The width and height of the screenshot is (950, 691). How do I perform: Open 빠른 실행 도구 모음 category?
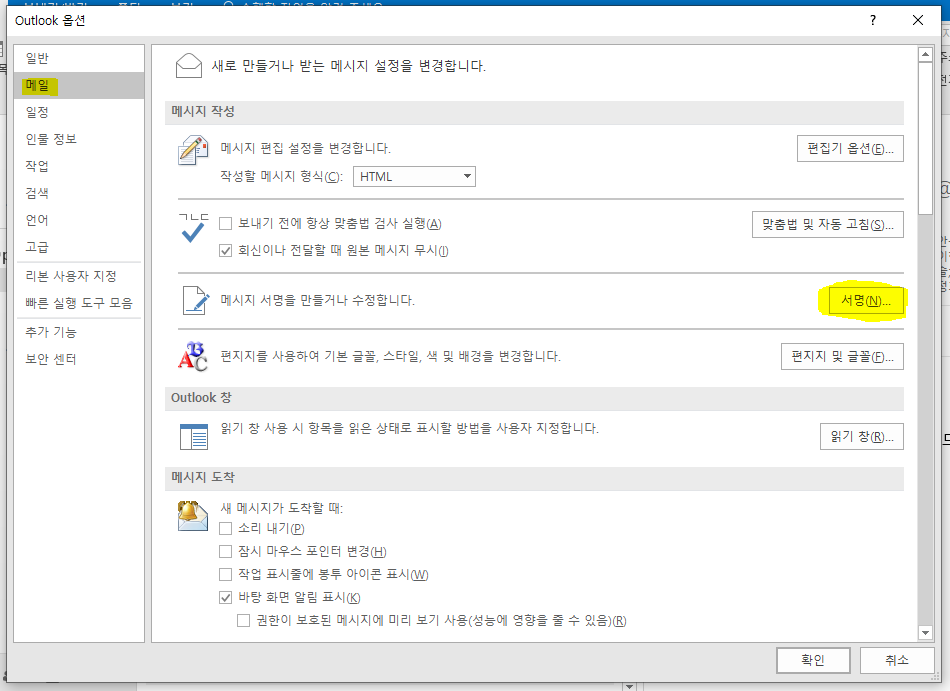(79, 303)
